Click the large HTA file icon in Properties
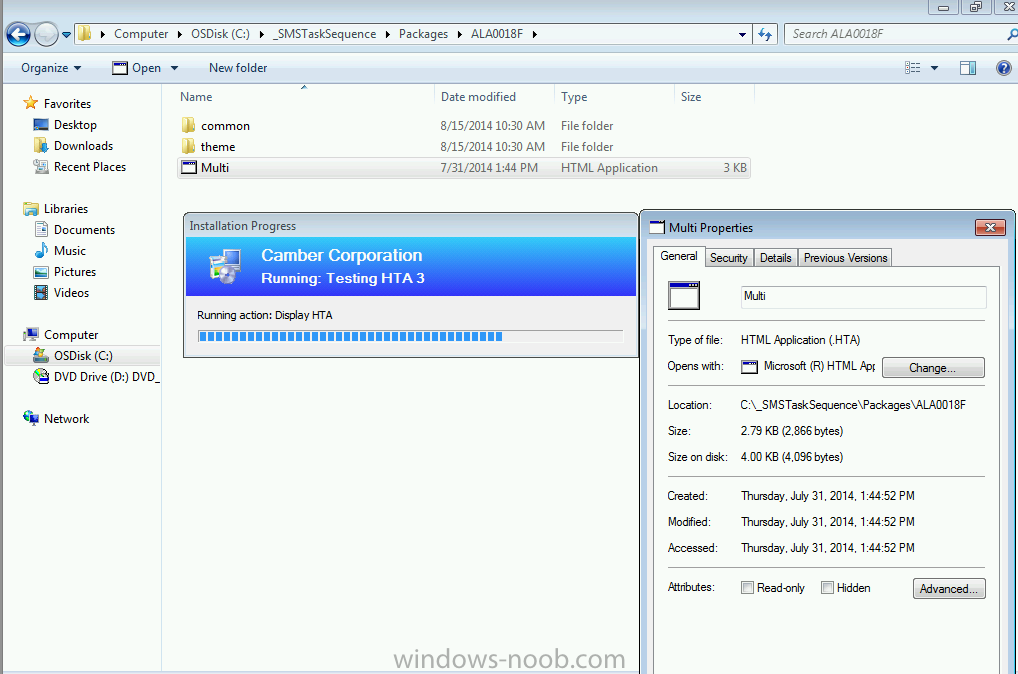The width and height of the screenshot is (1018, 674). point(684,295)
